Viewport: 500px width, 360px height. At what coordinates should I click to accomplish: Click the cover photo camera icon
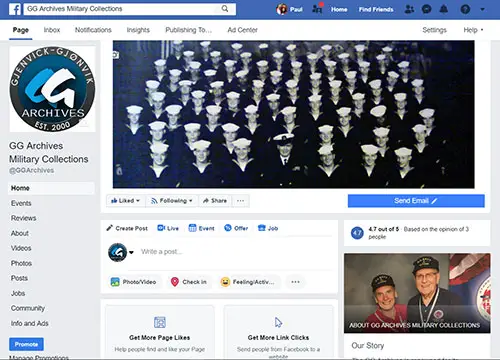pyautogui.click(x=116, y=55)
